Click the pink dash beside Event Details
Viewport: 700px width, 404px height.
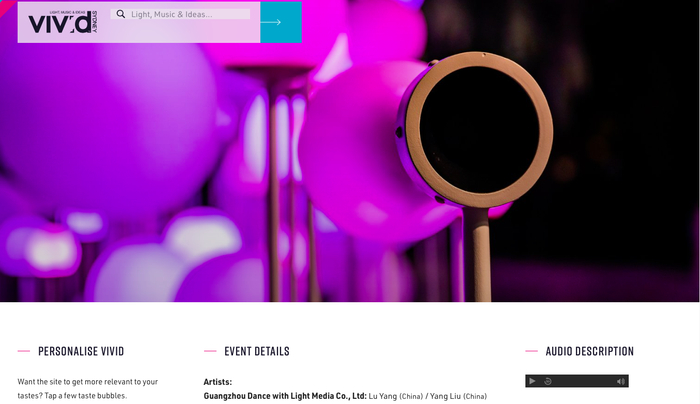(x=210, y=351)
